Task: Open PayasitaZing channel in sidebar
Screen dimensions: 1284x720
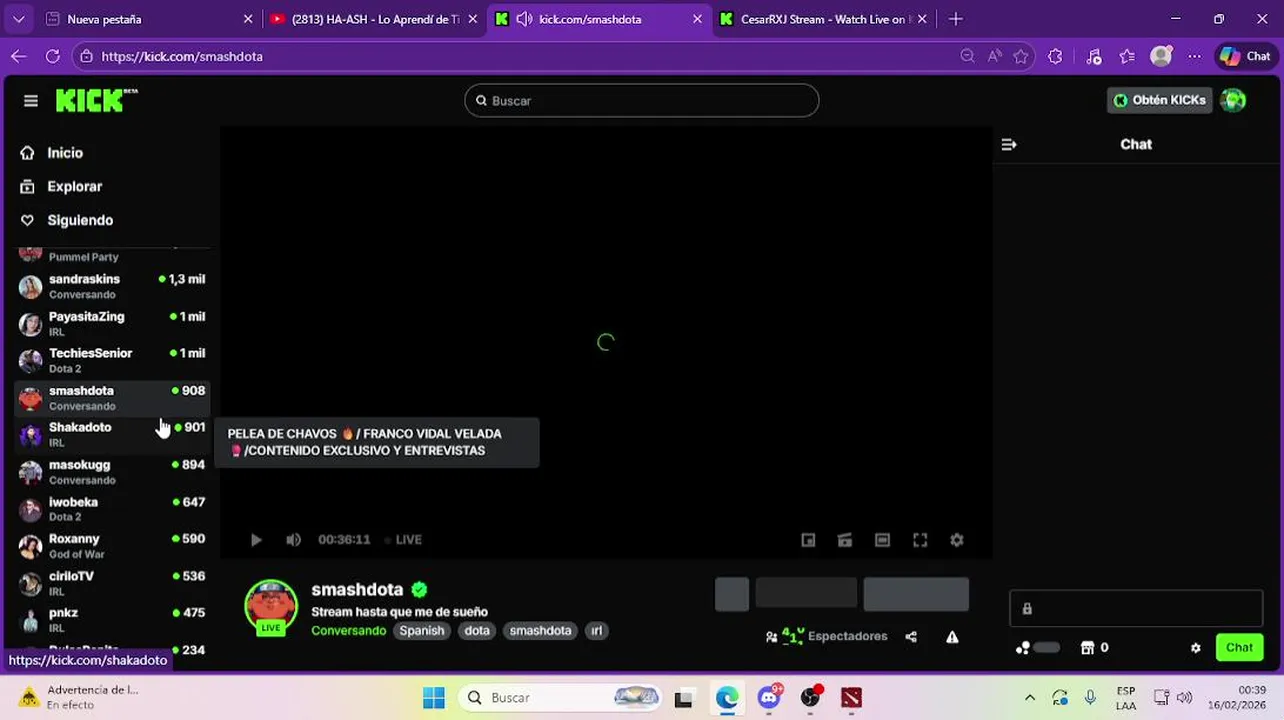Action: point(112,324)
